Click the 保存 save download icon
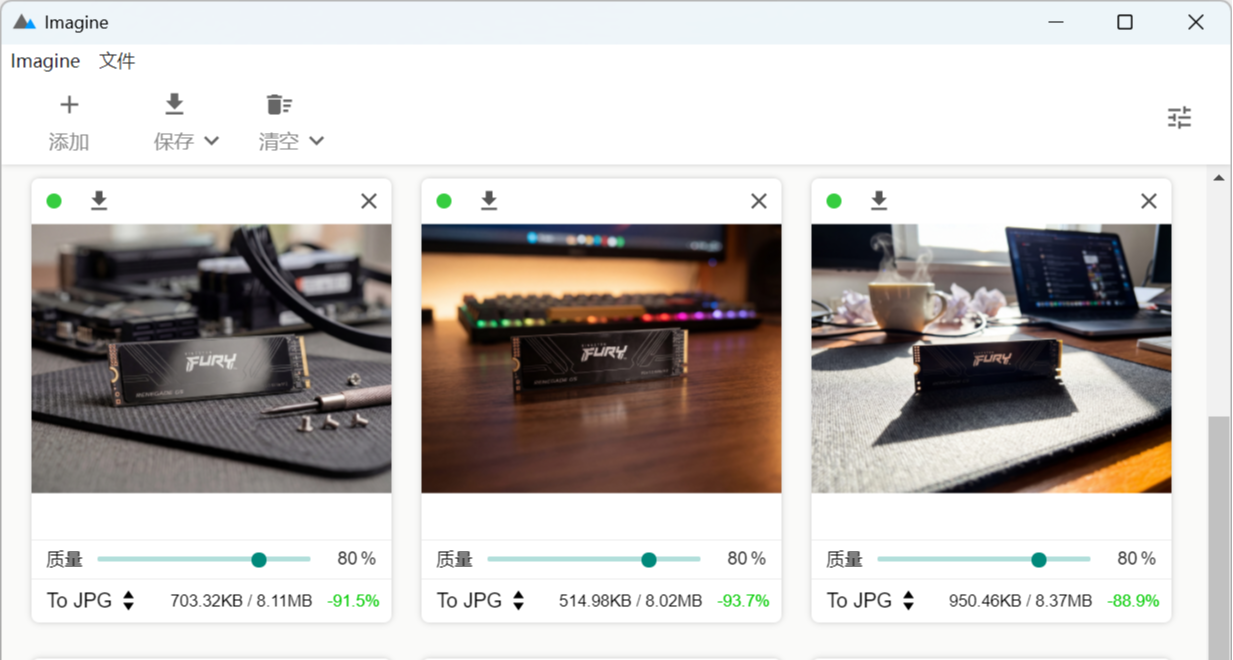 tap(174, 103)
